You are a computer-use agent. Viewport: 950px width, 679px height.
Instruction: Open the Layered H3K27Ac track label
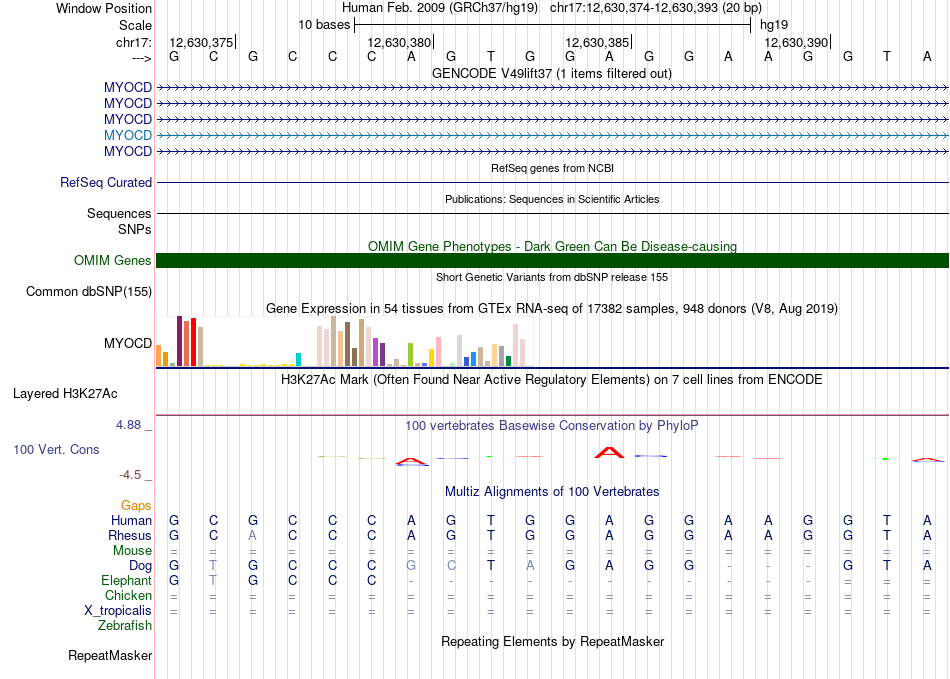[x=65, y=394]
